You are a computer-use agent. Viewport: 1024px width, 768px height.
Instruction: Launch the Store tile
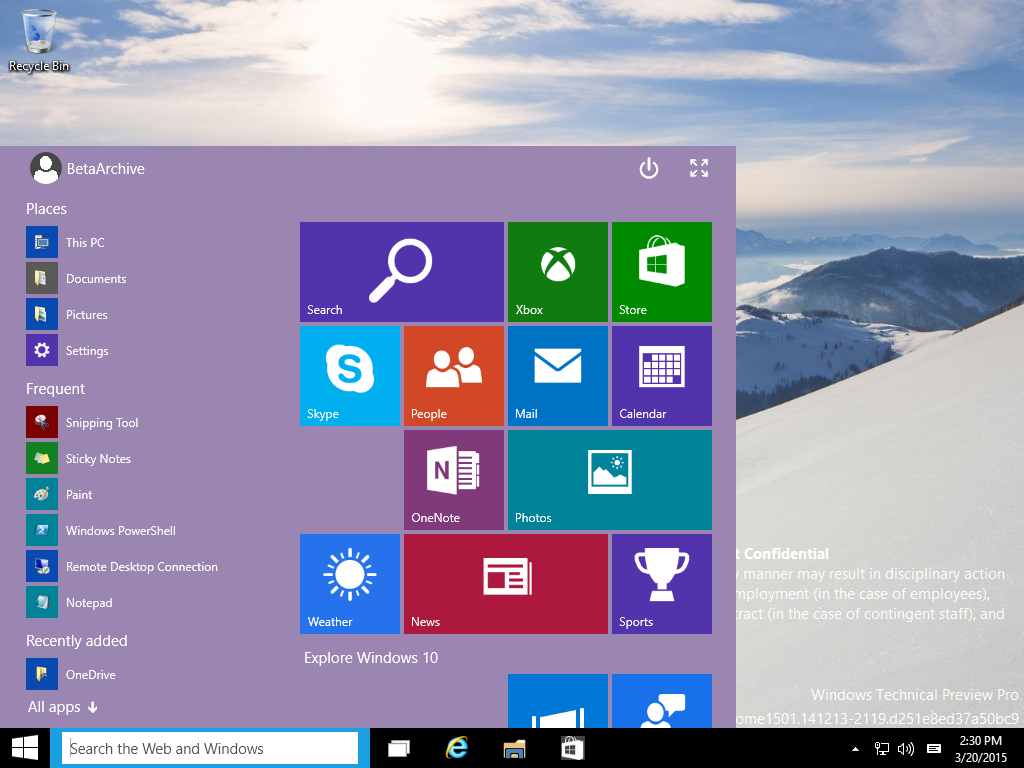(x=661, y=271)
